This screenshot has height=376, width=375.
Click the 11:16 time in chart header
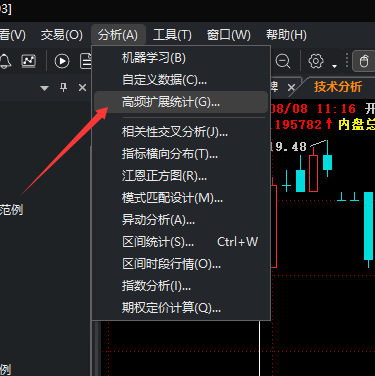[336, 109]
